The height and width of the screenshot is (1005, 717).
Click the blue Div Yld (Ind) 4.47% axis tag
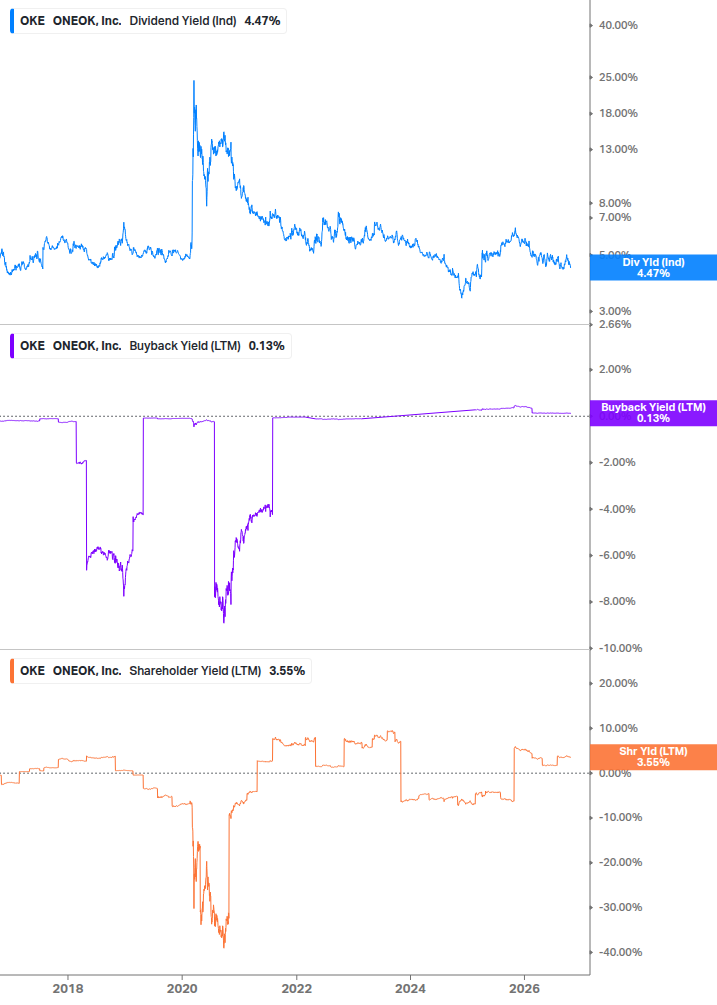[653, 268]
